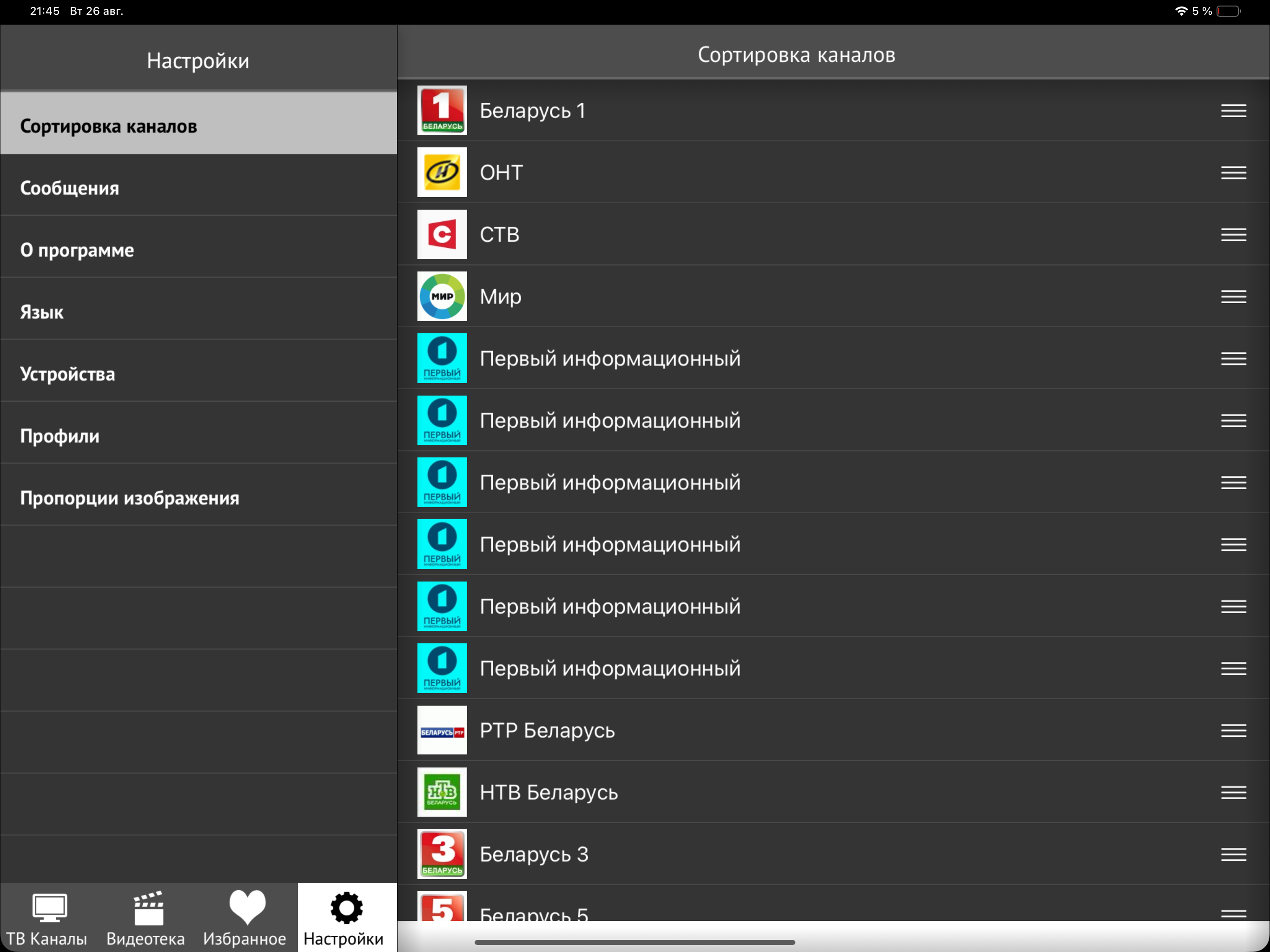This screenshot has height=952, width=1270.
Task: Grab the reorder handle for Беларусь 3
Action: tap(1233, 854)
